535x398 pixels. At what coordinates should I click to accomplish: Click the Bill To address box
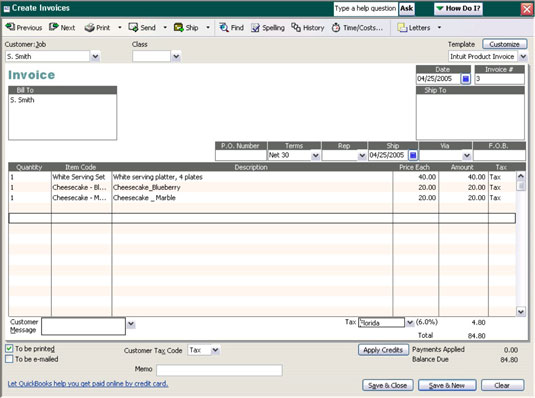pyautogui.click(x=62, y=117)
